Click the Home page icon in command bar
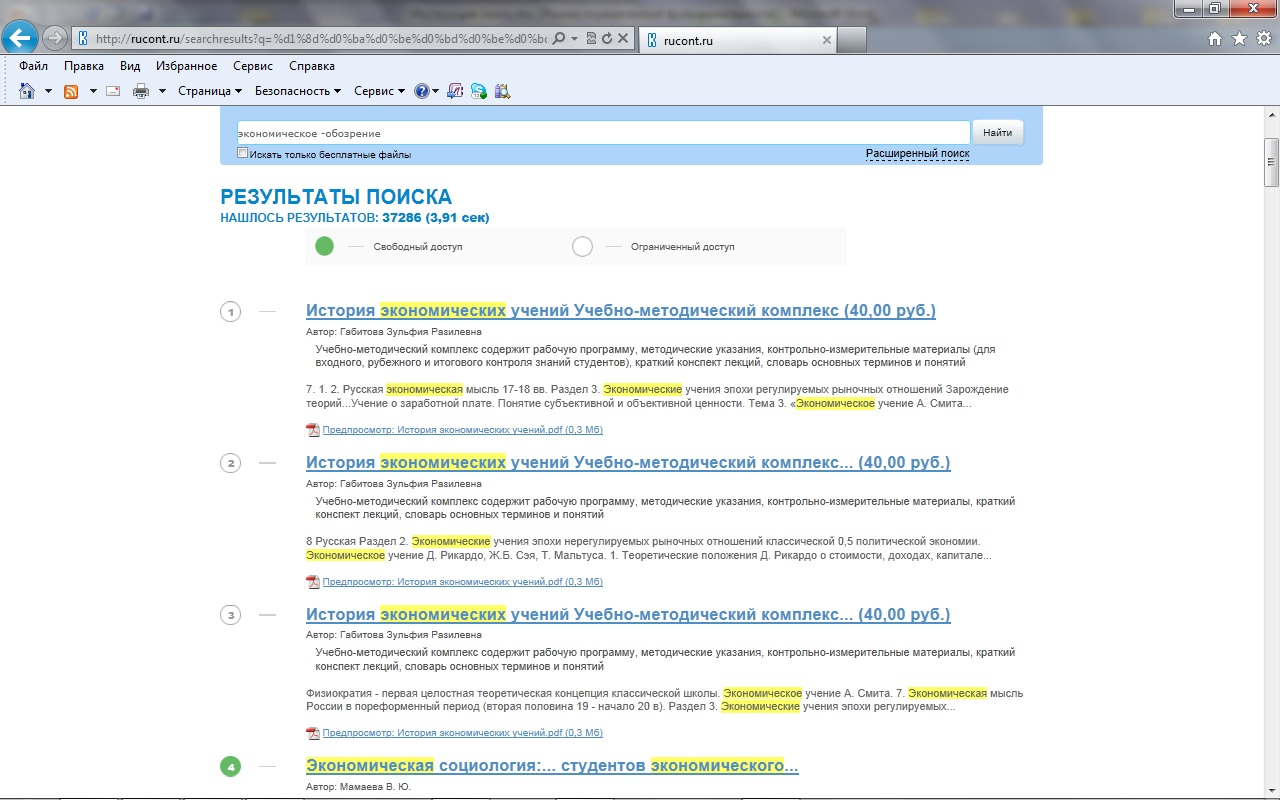Viewport: 1280px width, 800px height. (x=27, y=91)
